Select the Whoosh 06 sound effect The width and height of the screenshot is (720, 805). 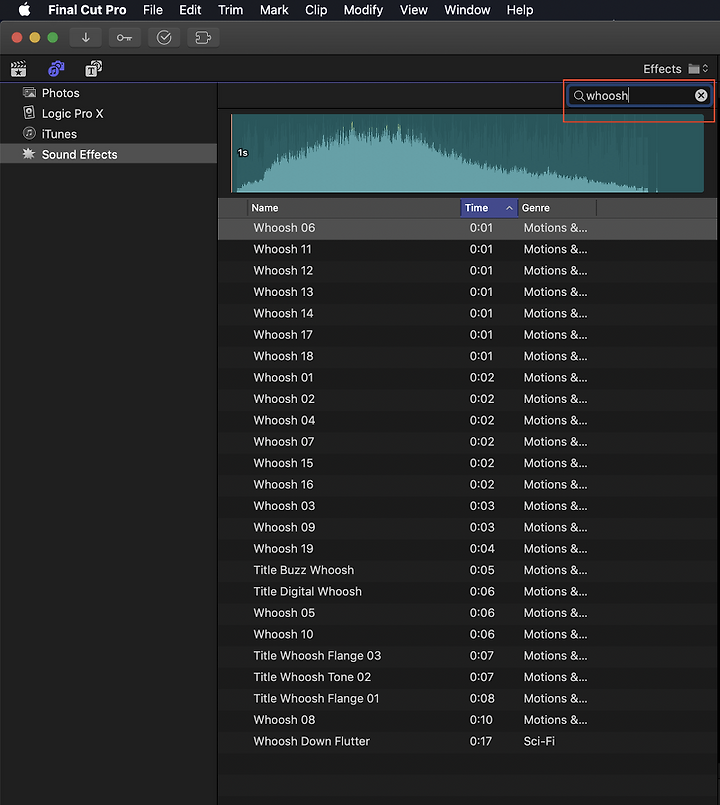(x=467, y=228)
